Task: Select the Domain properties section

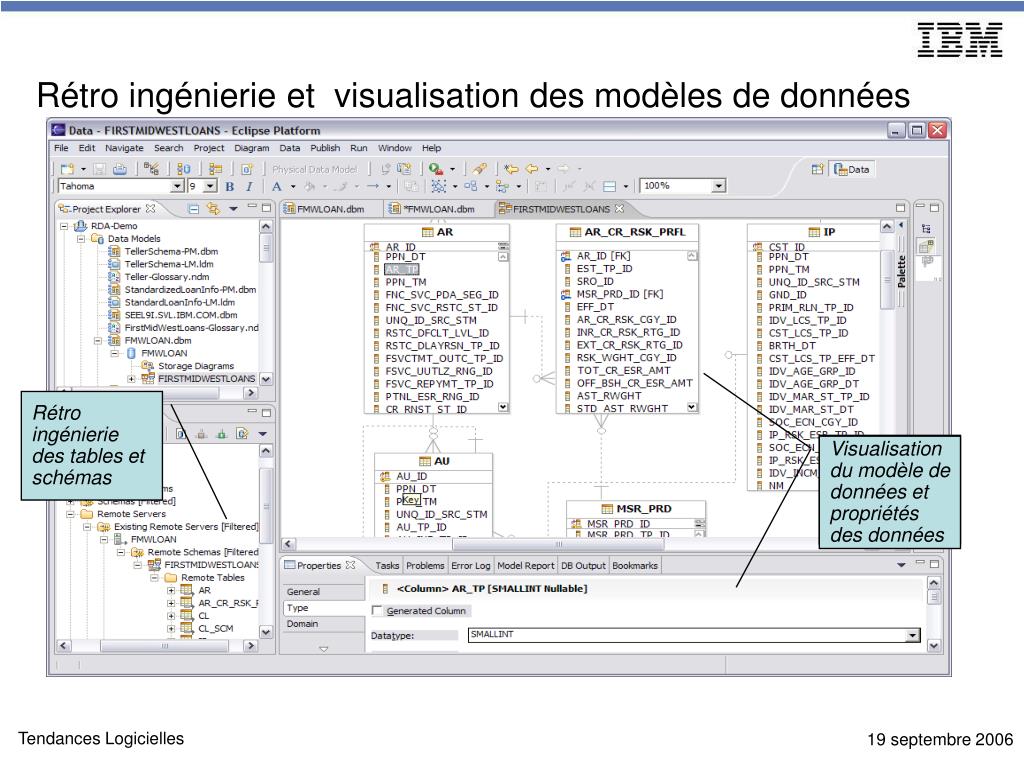Action: pos(324,624)
